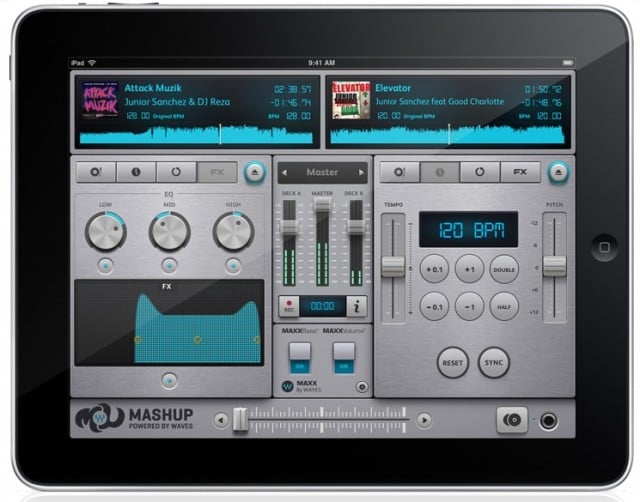Start recording with the REC button

point(289,306)
